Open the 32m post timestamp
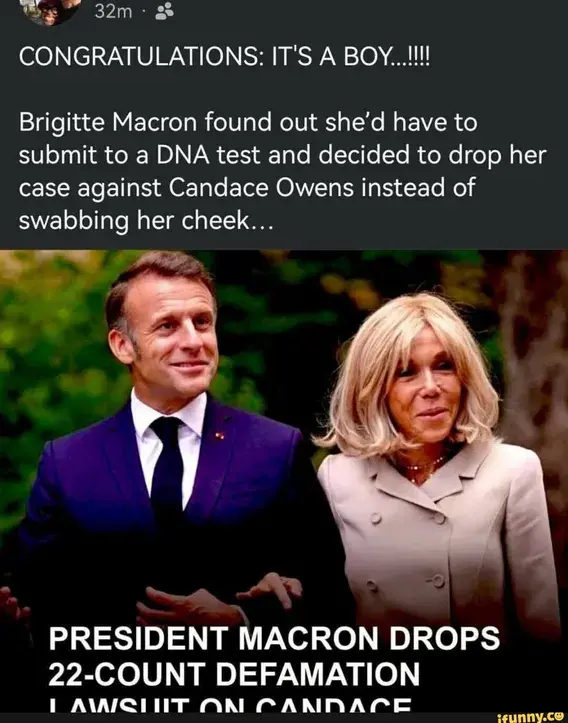568x723 pixels. pos(113,12)
